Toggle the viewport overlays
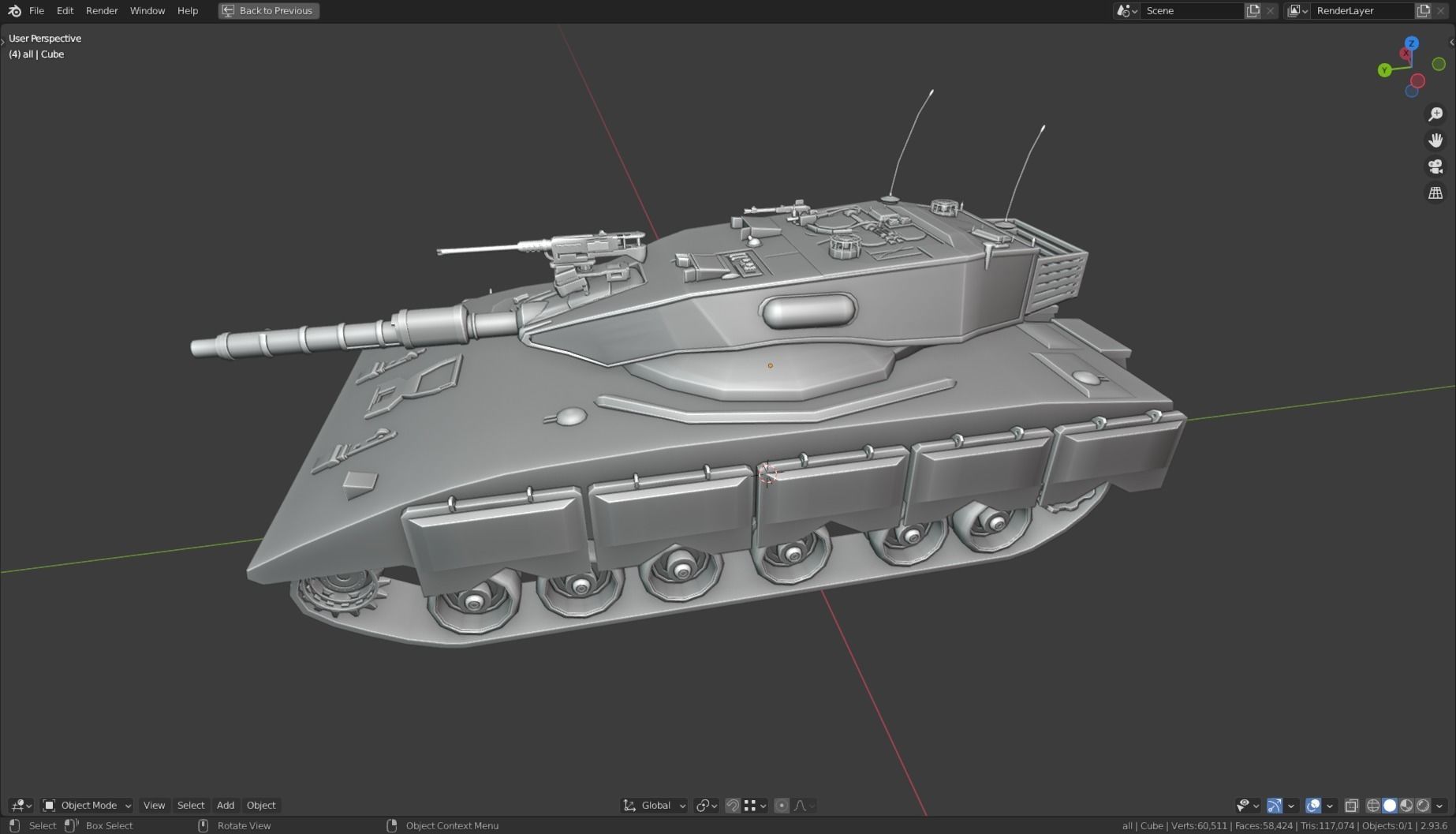The width and height of the screenshot is (1456, 834). point(1313,805)
